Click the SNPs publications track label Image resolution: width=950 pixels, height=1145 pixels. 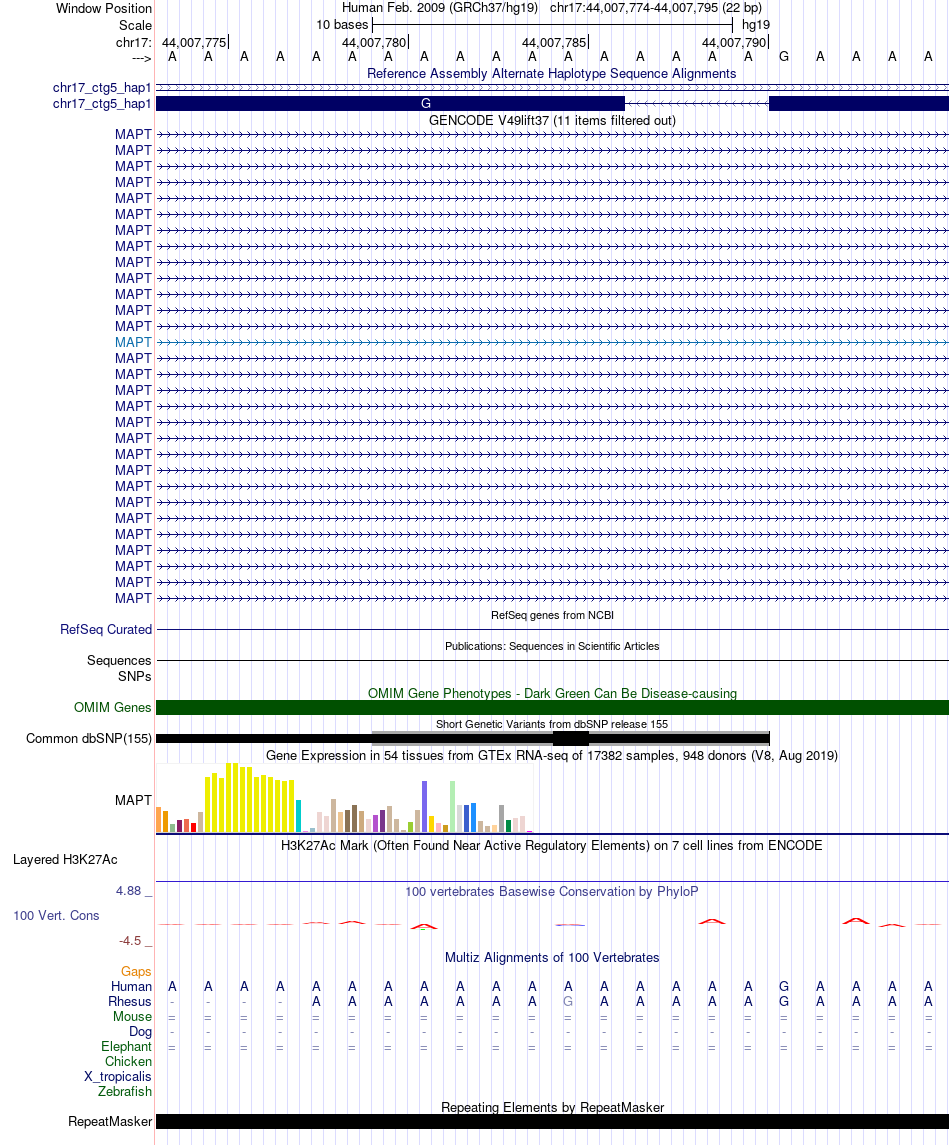pyautogui.click(x=135, y=677)
